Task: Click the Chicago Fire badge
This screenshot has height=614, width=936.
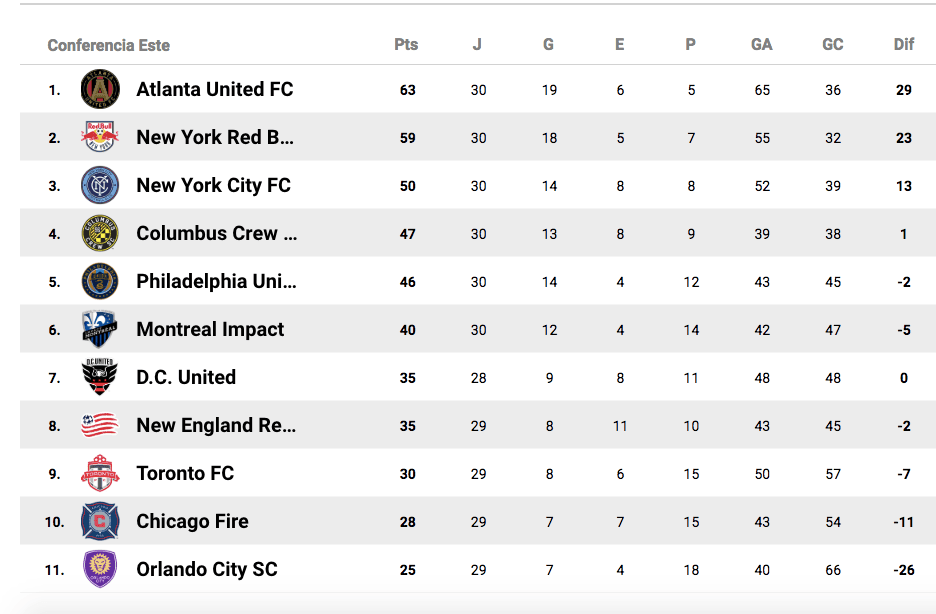Action: 99,522
